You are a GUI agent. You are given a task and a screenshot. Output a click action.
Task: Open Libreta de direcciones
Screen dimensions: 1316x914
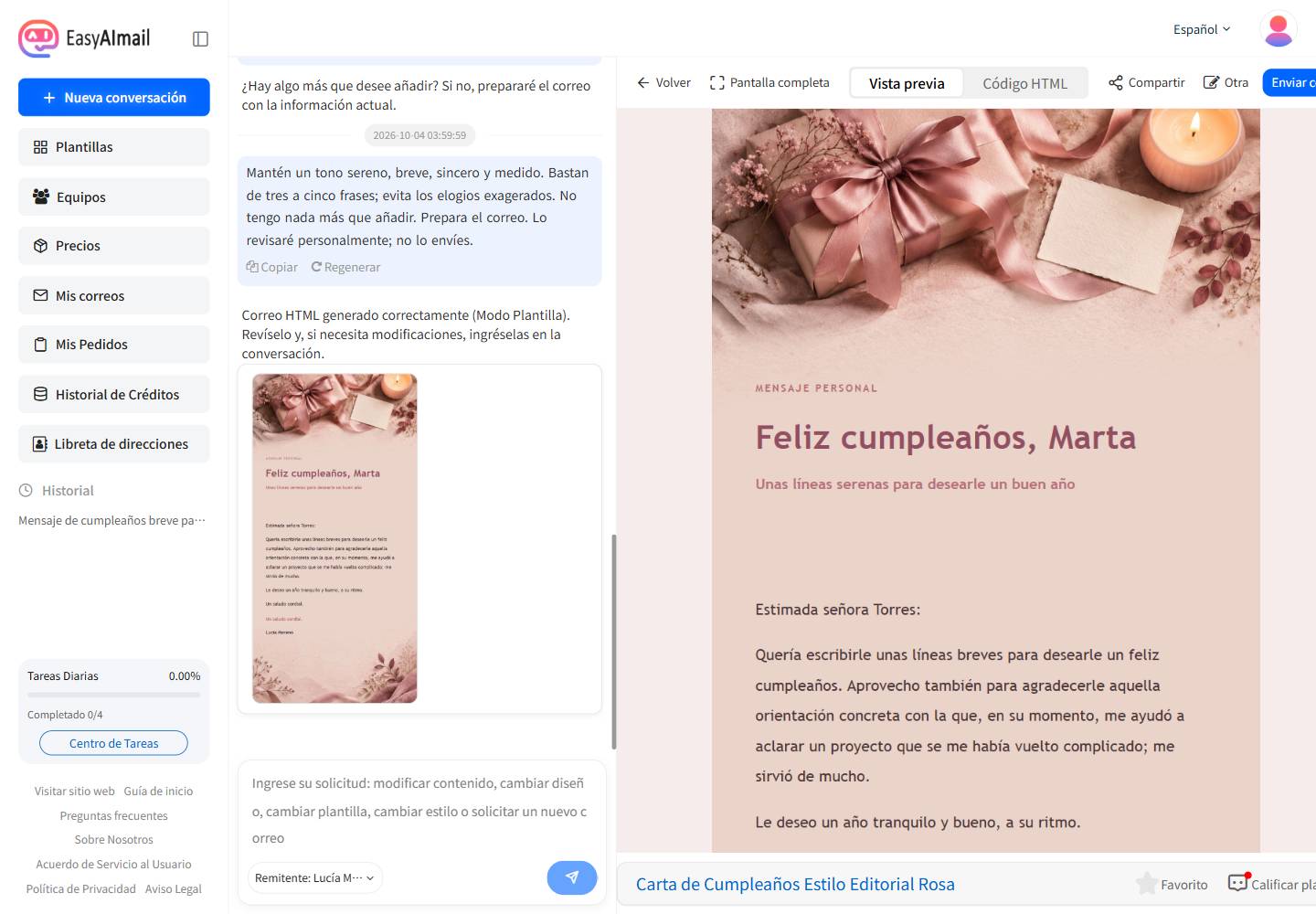click(x=114, y=443)
